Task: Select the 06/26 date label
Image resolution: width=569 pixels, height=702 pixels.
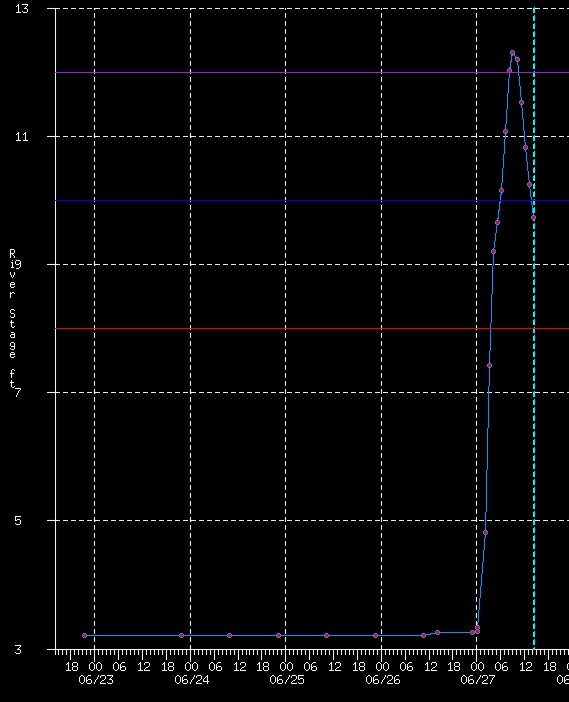Action: click(383, 680)
